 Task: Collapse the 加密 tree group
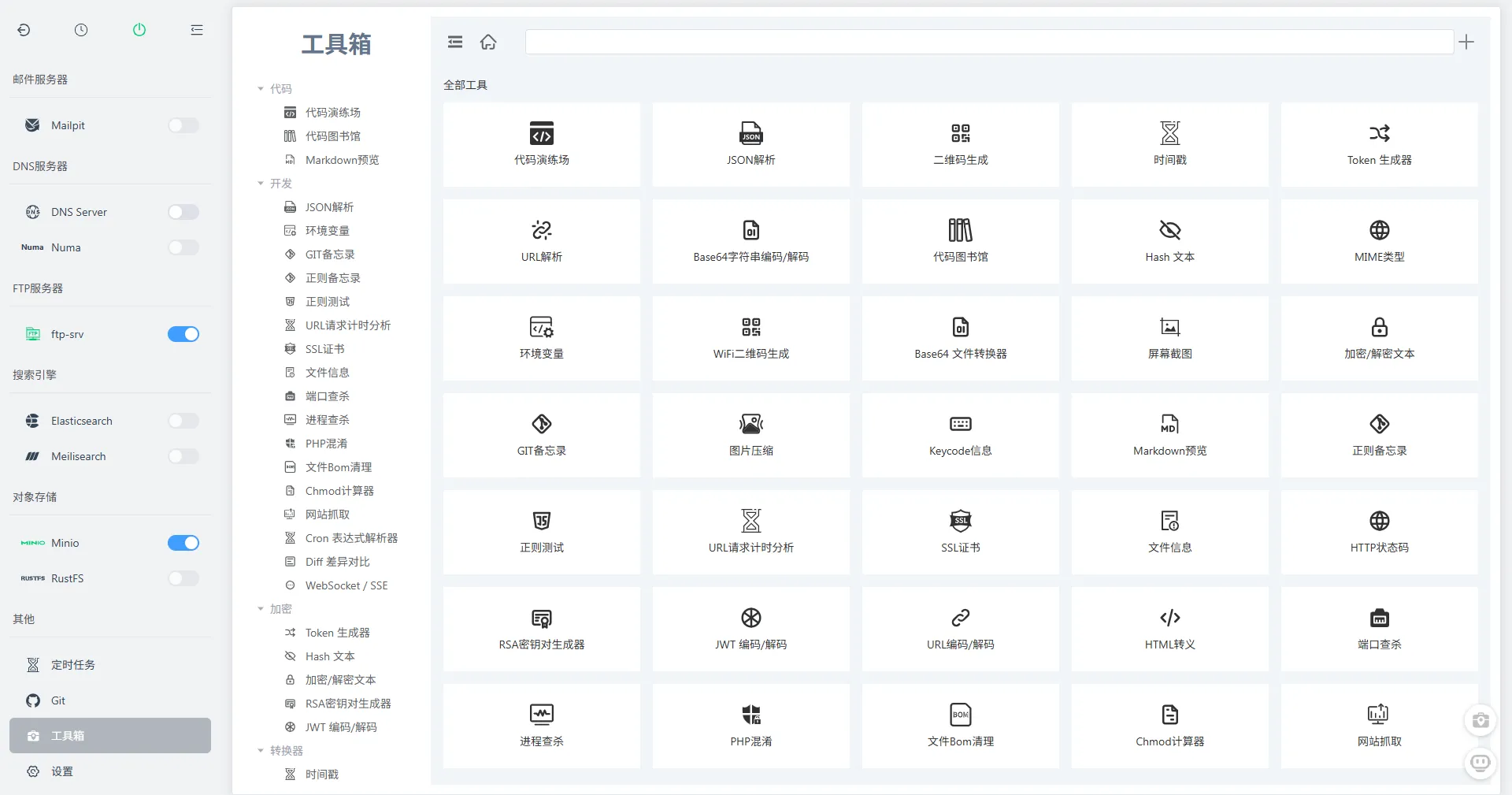[x=261, y=609]
